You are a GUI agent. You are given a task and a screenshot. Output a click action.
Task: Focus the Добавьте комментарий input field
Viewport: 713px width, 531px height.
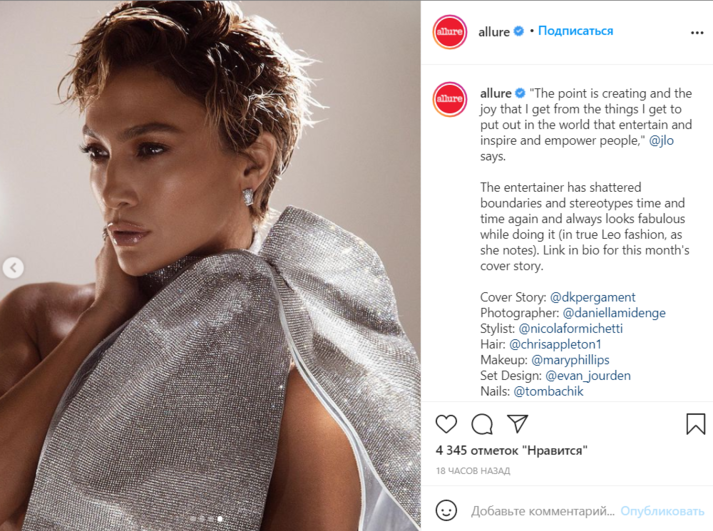(x=542, y=511)
